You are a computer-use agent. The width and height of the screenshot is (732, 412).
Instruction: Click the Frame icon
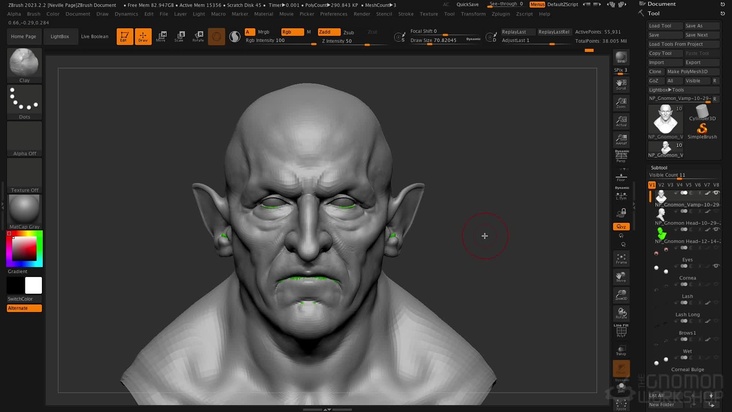click(x=621, y=258)
